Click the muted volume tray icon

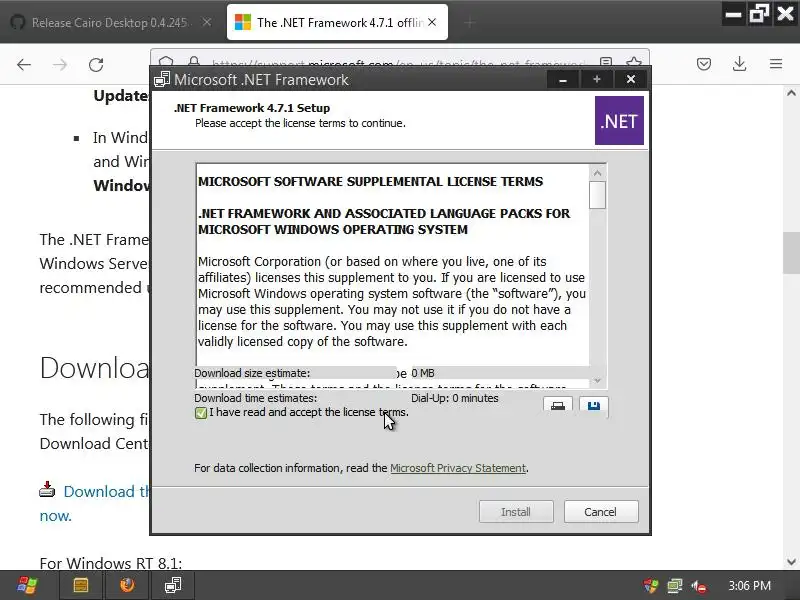[699, 586]
